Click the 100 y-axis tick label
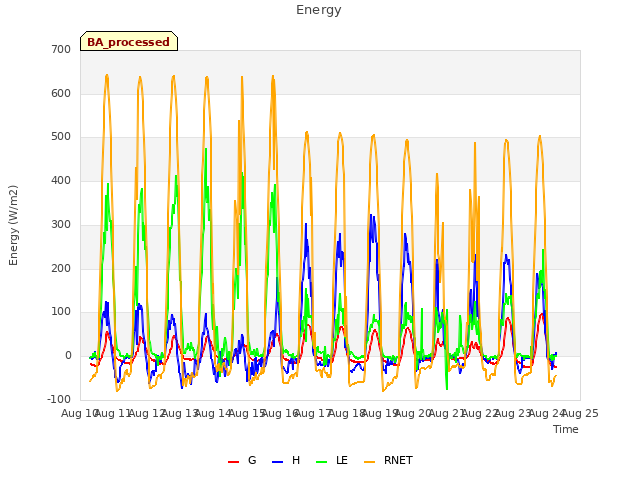 [x=61, y=311]
